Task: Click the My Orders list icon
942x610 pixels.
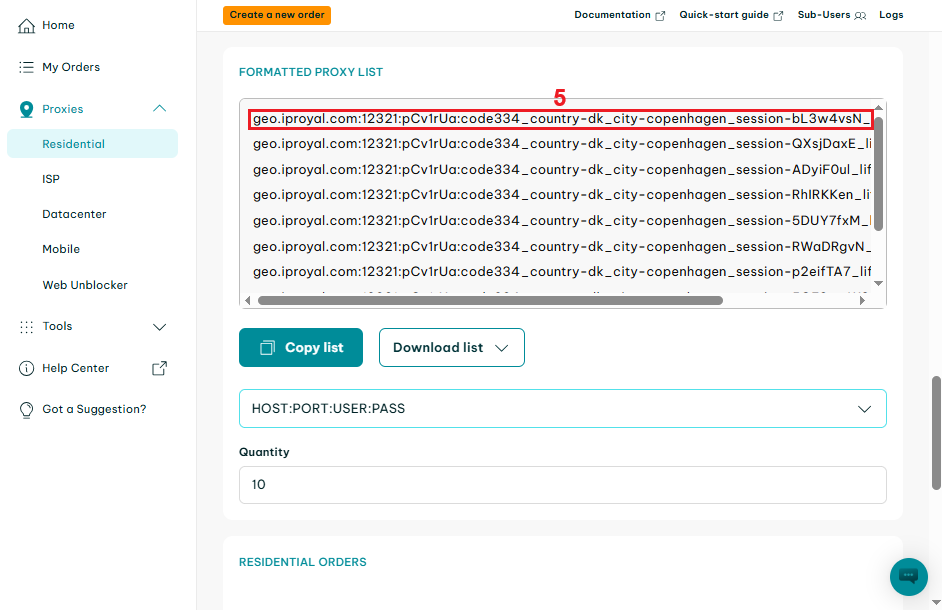Action: tap(26, 67)
